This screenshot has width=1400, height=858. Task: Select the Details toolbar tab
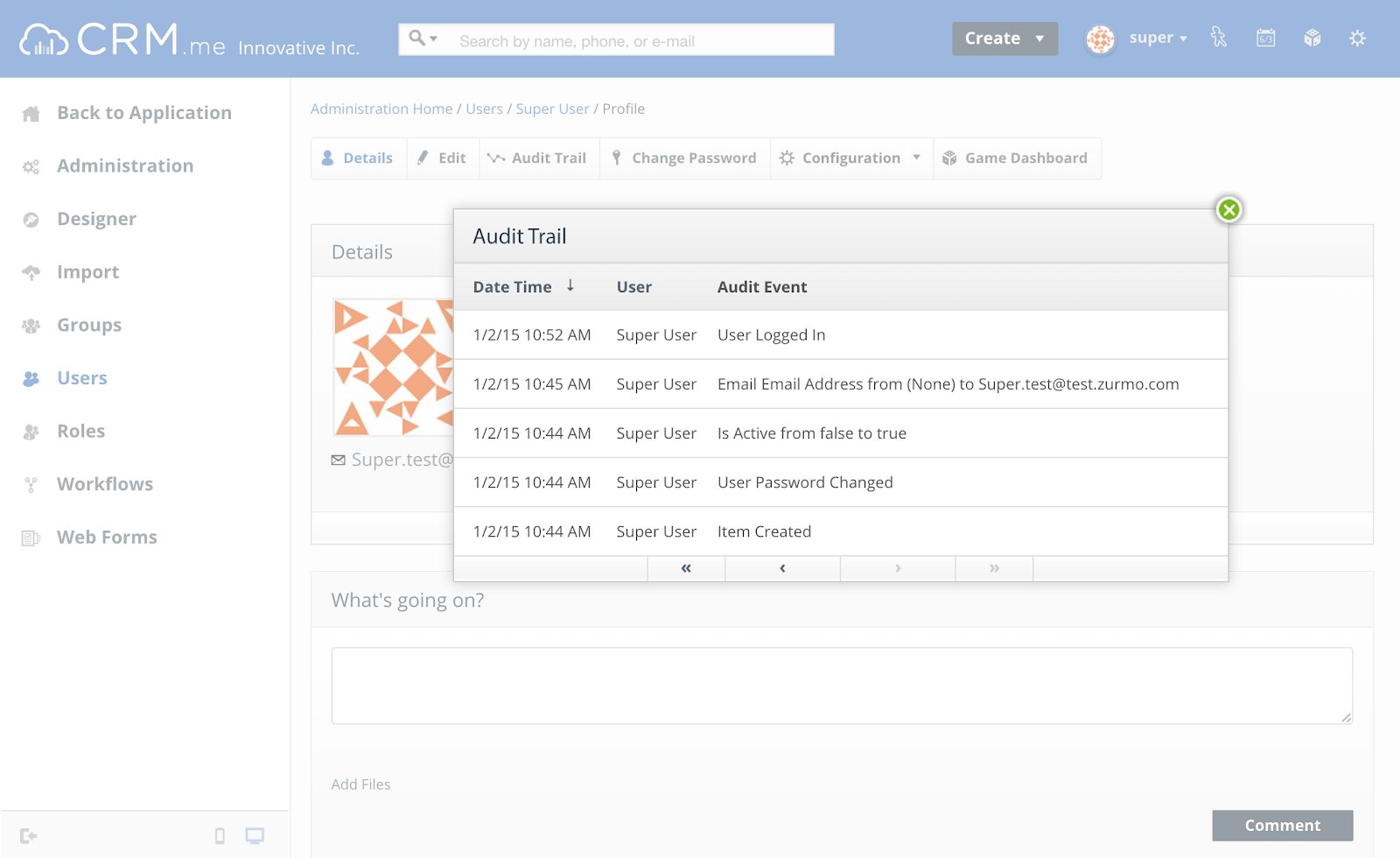pos(359,158)
